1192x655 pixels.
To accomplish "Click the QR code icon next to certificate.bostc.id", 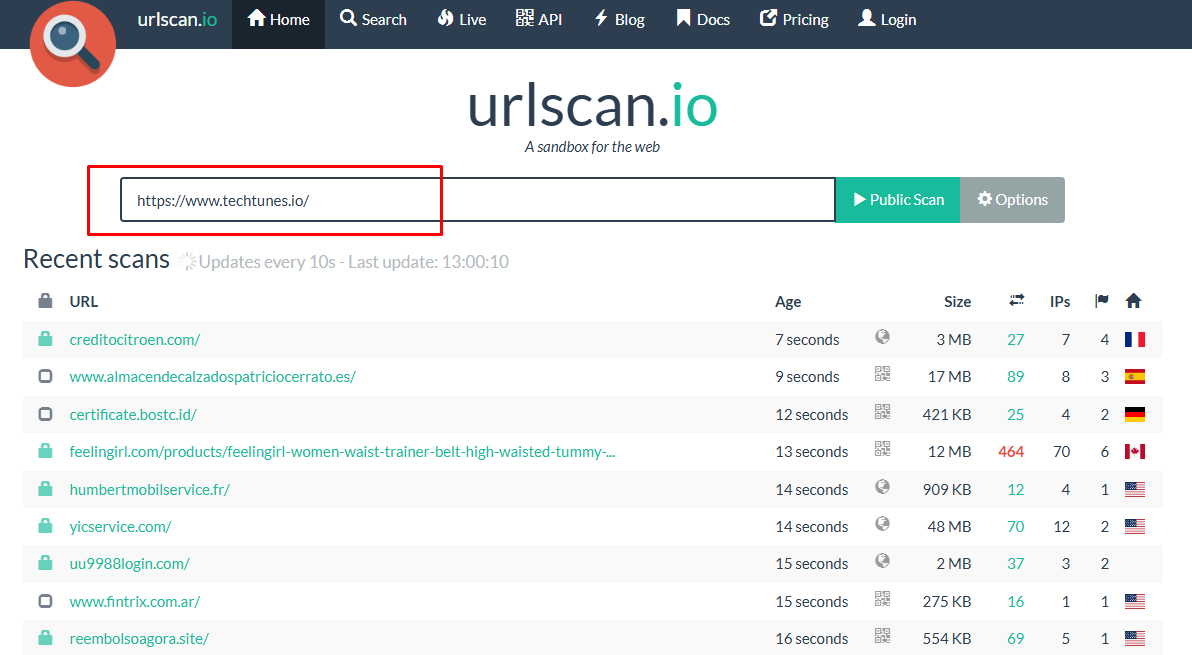I will point(883,413).
